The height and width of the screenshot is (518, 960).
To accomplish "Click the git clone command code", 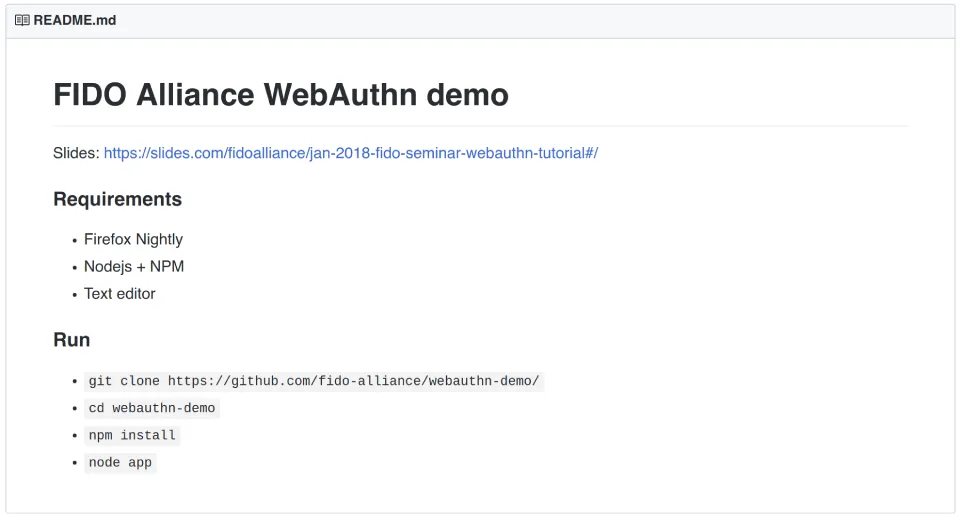I will click(314, 381).
